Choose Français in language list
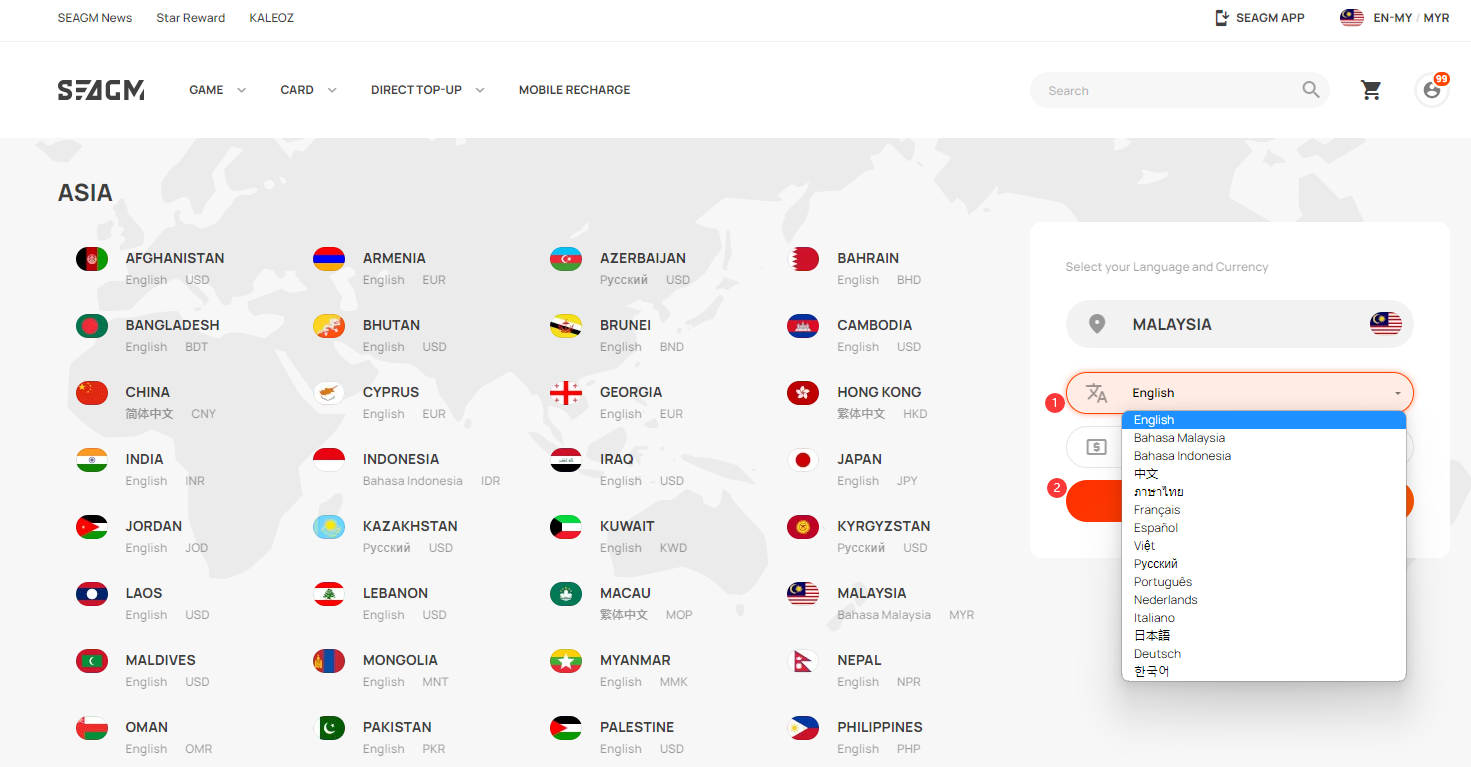 pyautogui.click(x=1264, y=510)
